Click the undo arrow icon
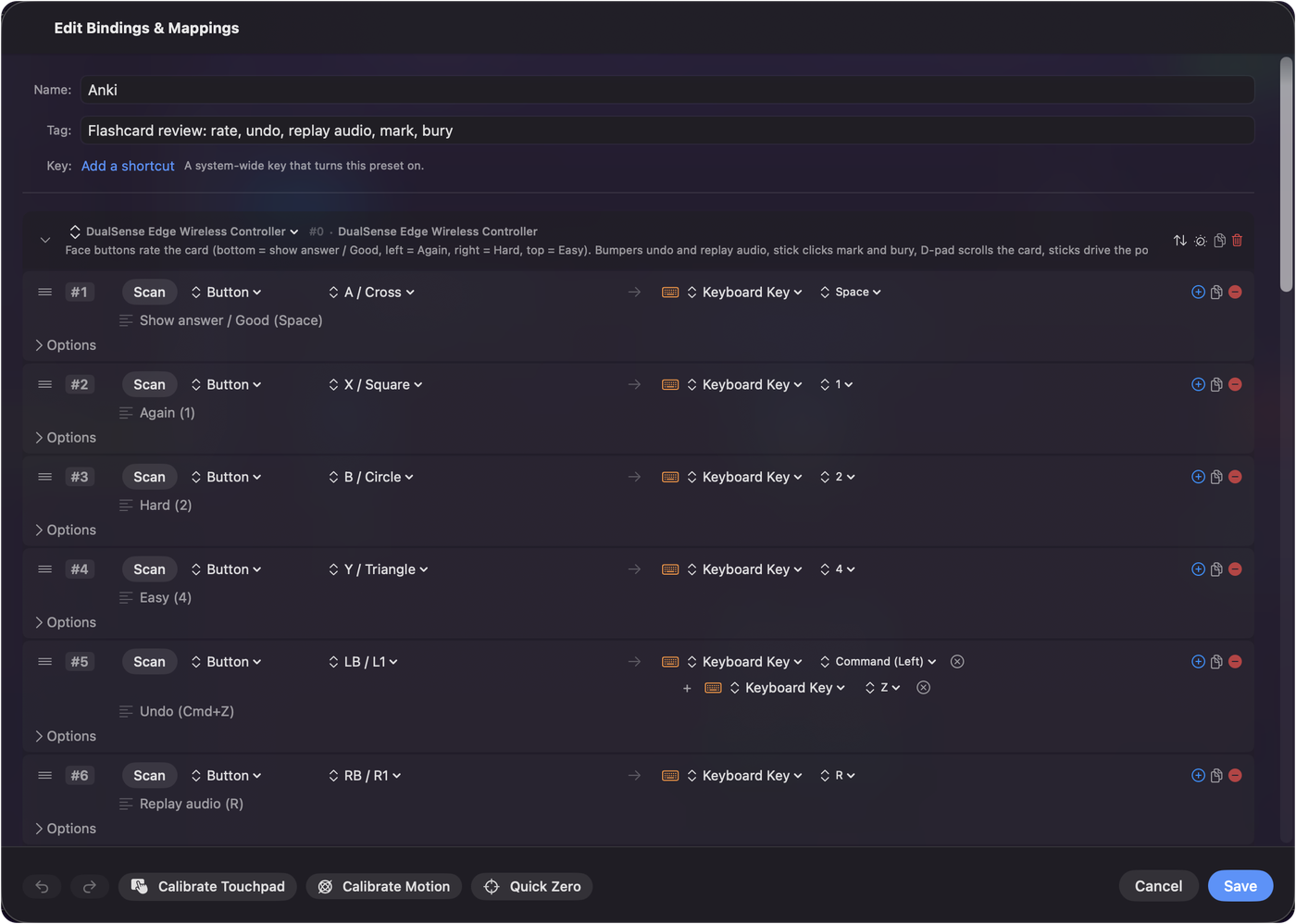1296x924 pixels. pyautogui.click(x=43, y=887)
